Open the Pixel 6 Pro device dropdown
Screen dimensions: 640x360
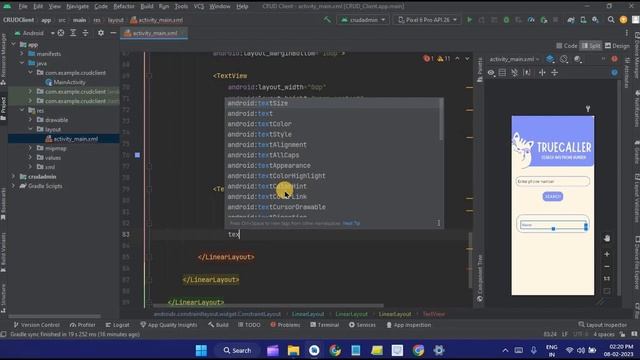pos(427,20)
